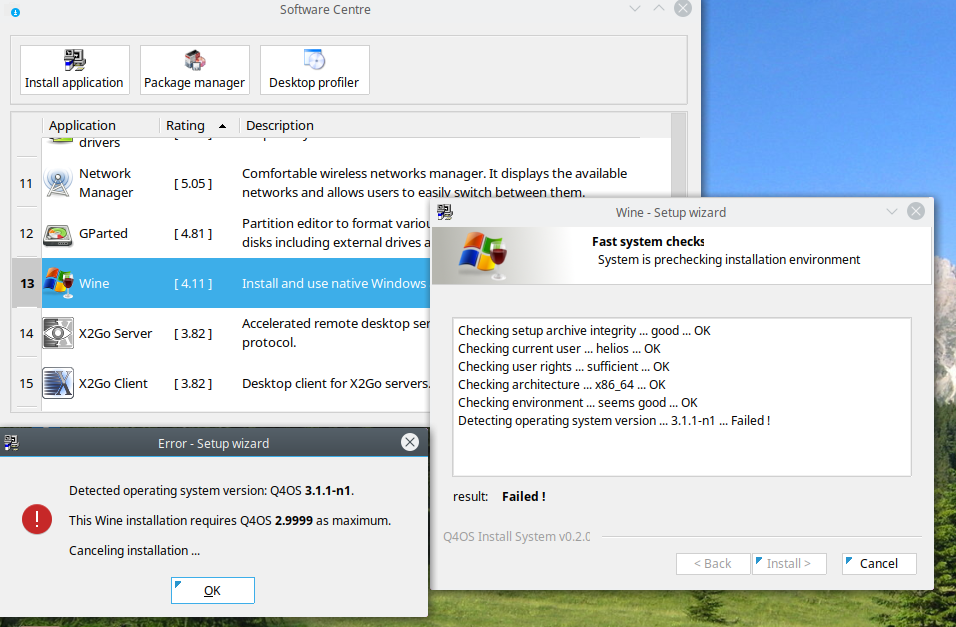Close the Software Centre window
This screenshot has height=627, width=956.
click(x=683, y=9)
